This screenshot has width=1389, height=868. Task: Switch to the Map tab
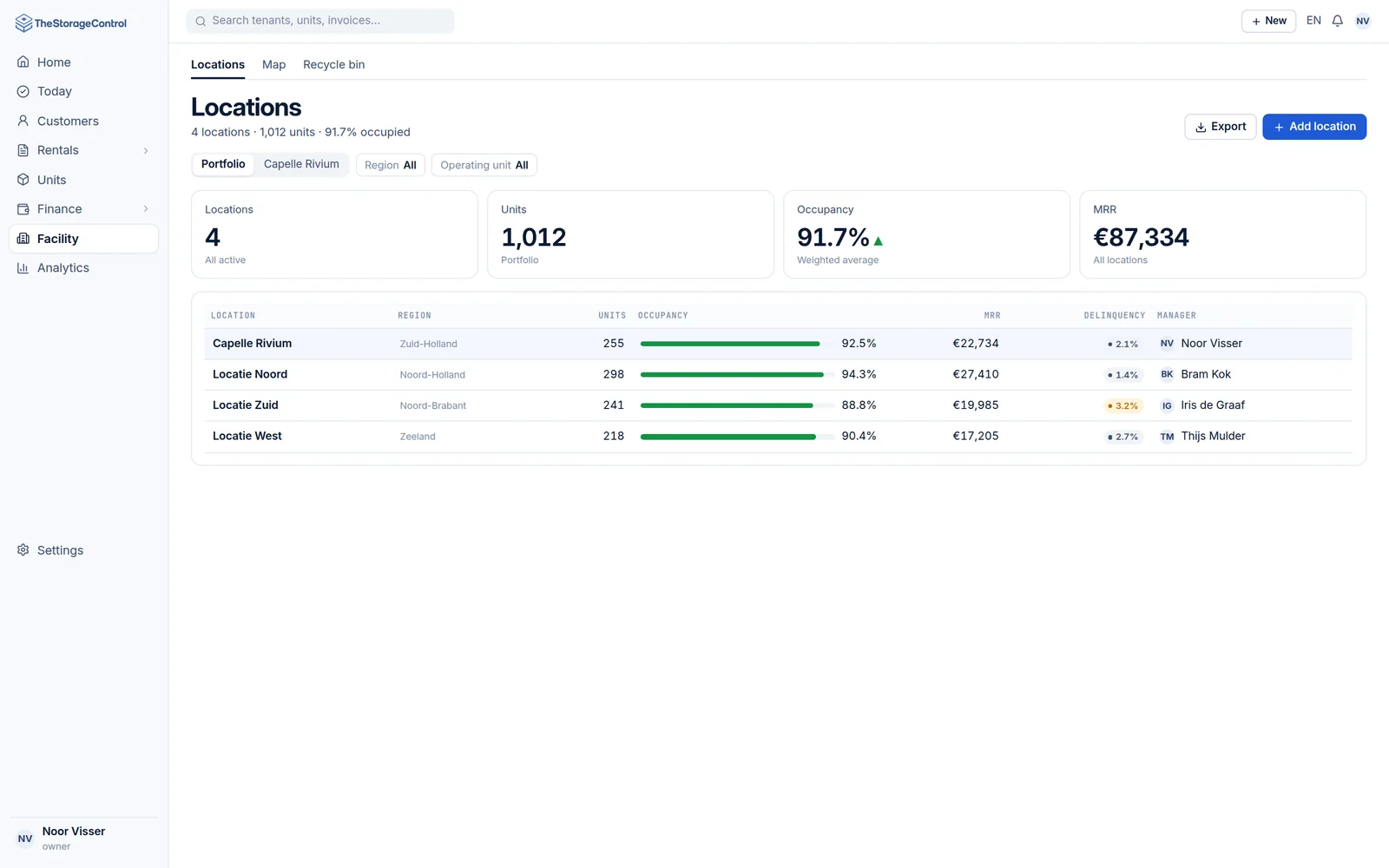point(273,65)
